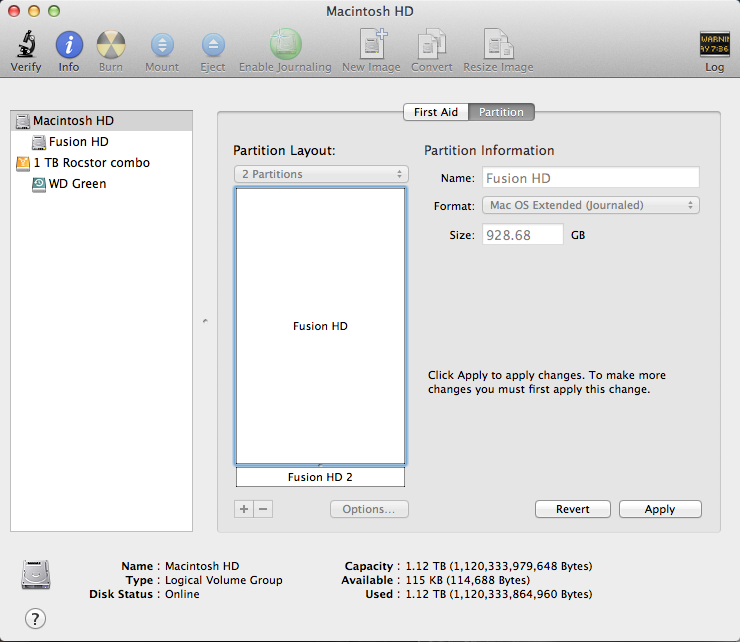Open the Info toolbar icon
This screenshot has width=740, height=642.
[x=69, y=44]
